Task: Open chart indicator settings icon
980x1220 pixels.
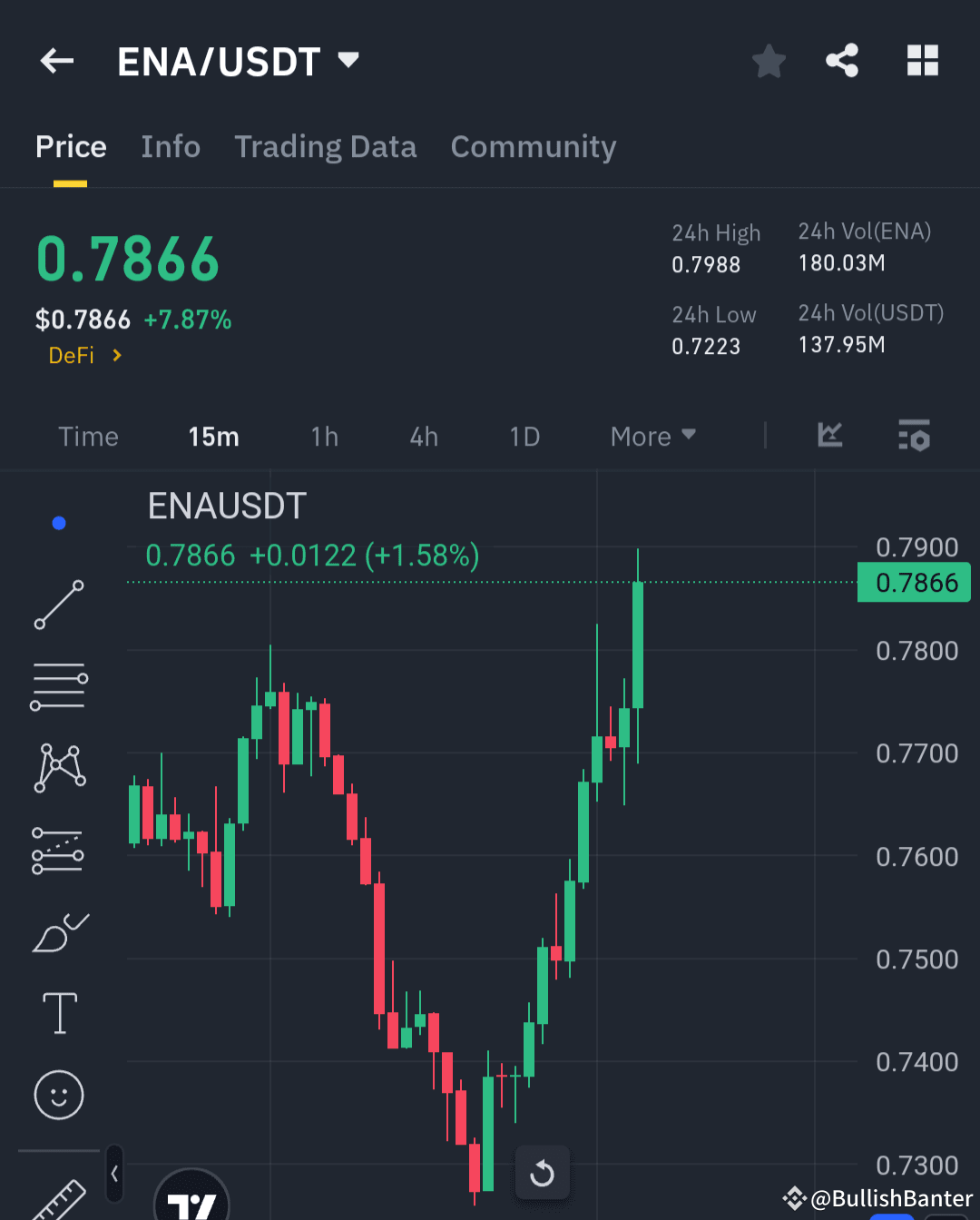Action: pyautogui.click(x=914, y=436)
